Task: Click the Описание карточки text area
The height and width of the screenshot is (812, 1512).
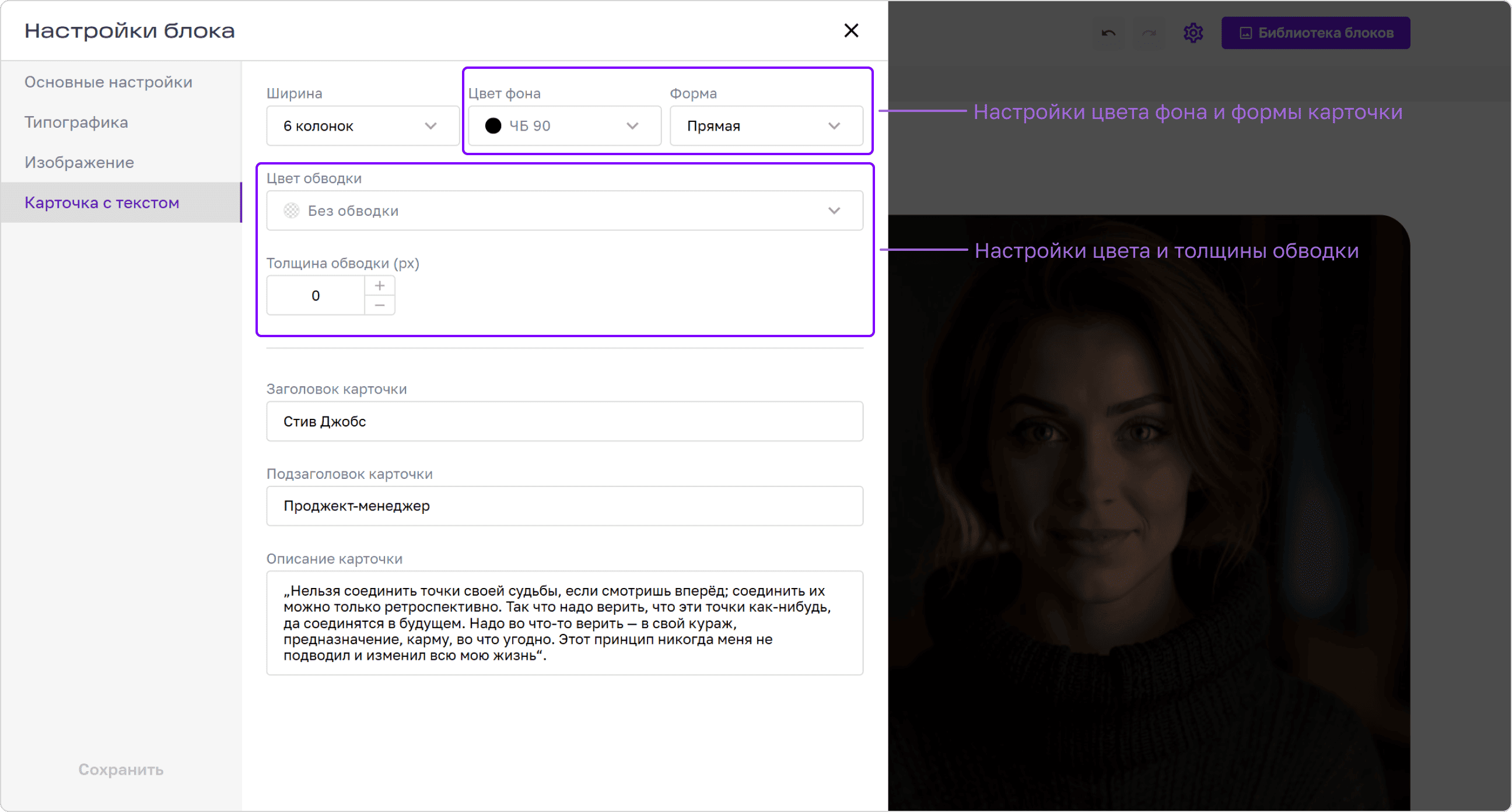Action: (565, 623)
